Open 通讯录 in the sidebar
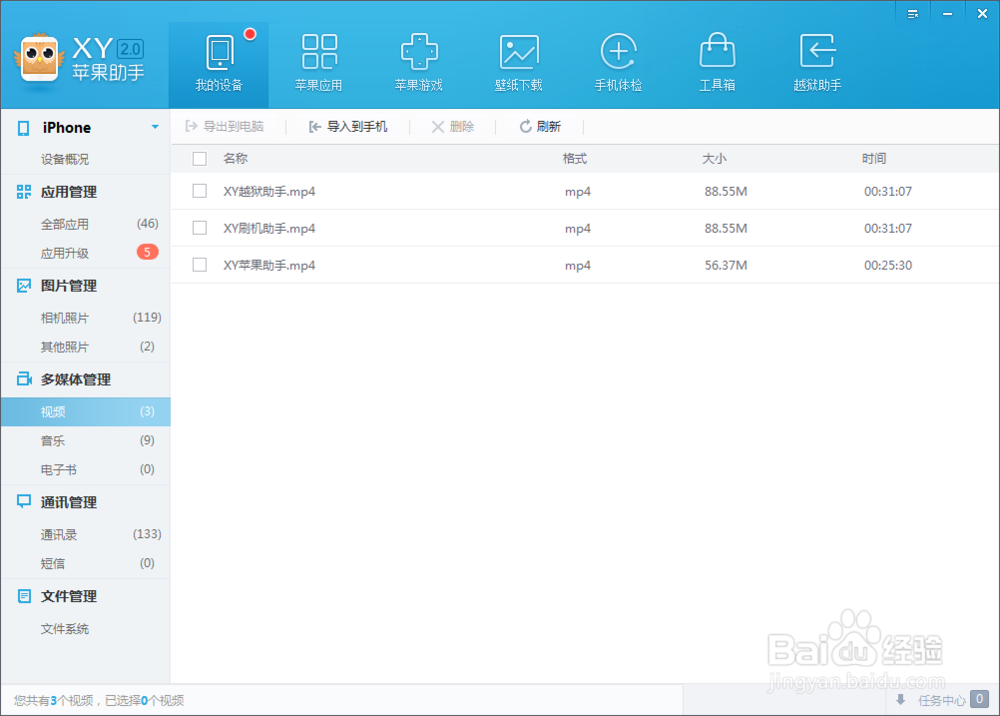The image size is (1000, 716). coord(59,534)
